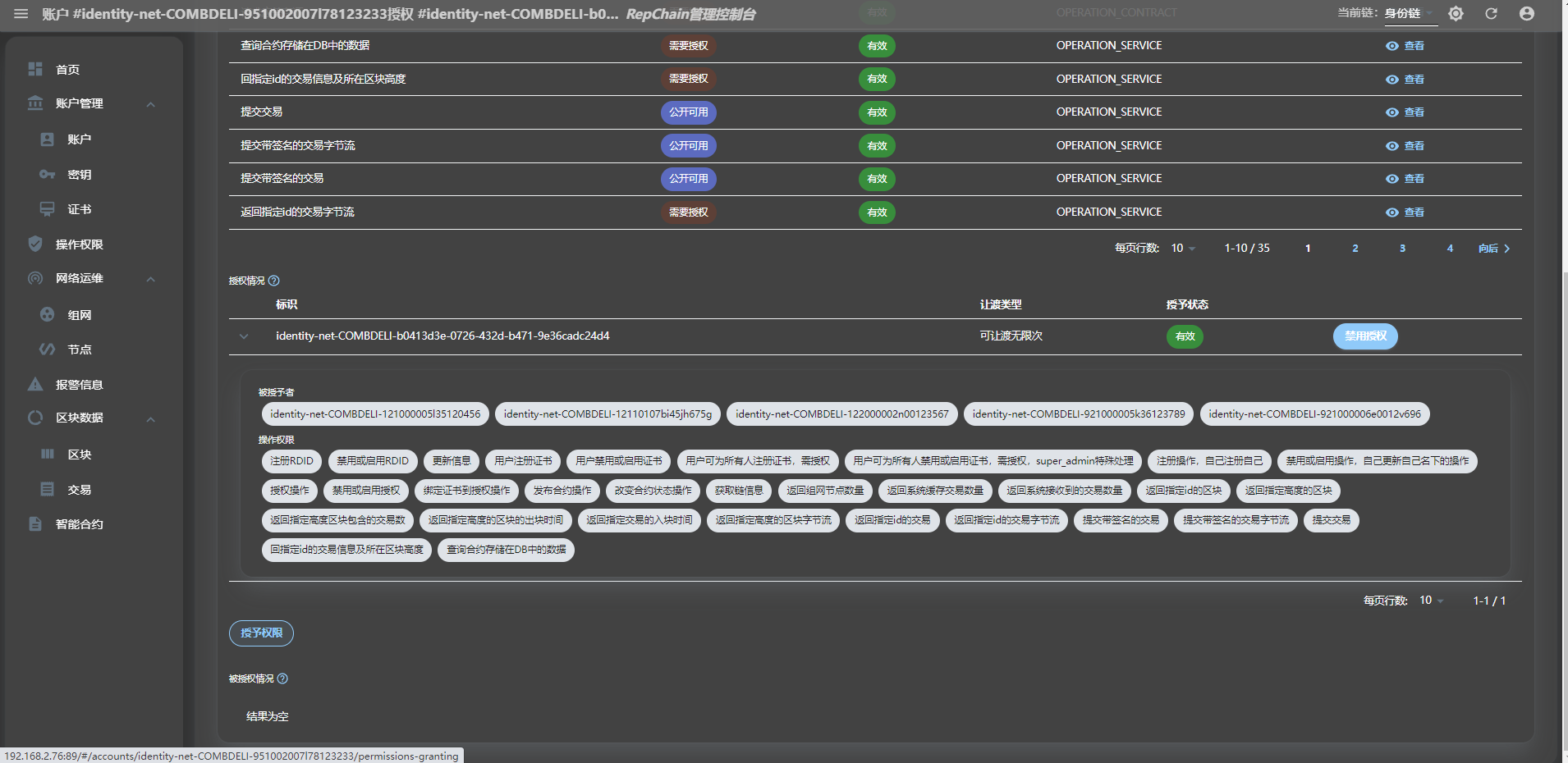View the 查询合约存储在DB中的数据 row eye icon
The width and height of the screenshot is (1568, 763).
point(1392,46)
